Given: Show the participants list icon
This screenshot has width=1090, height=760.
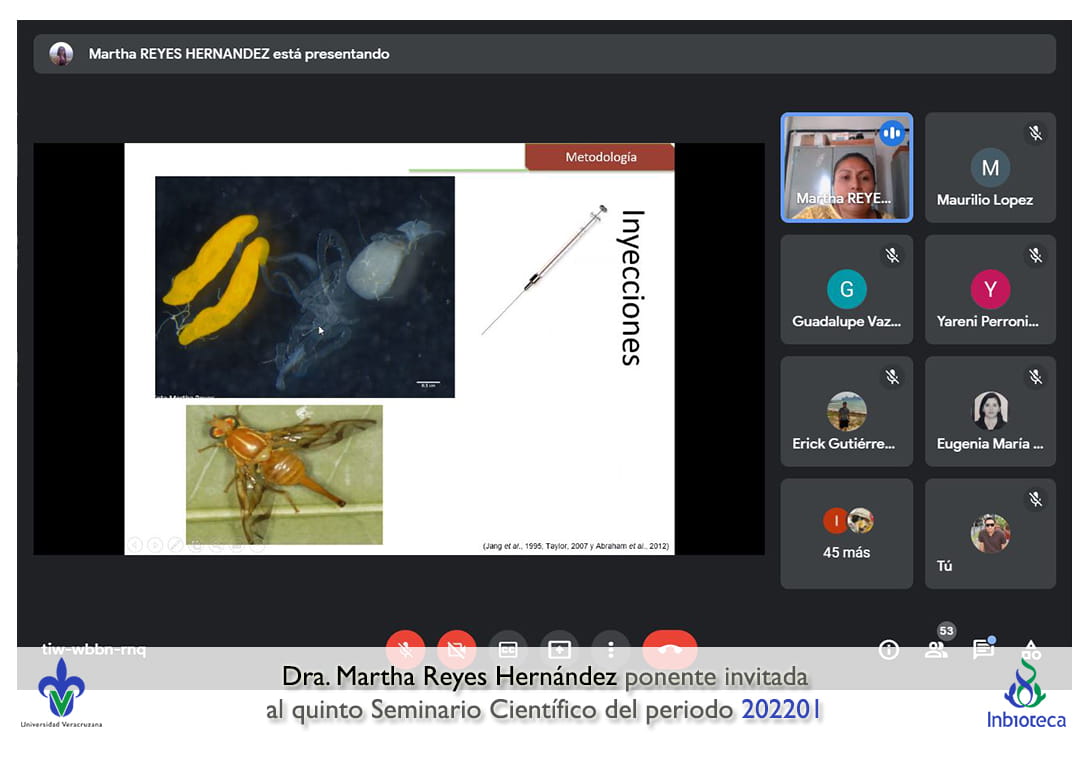Looking at the screenshot, I should click(936, 650).
